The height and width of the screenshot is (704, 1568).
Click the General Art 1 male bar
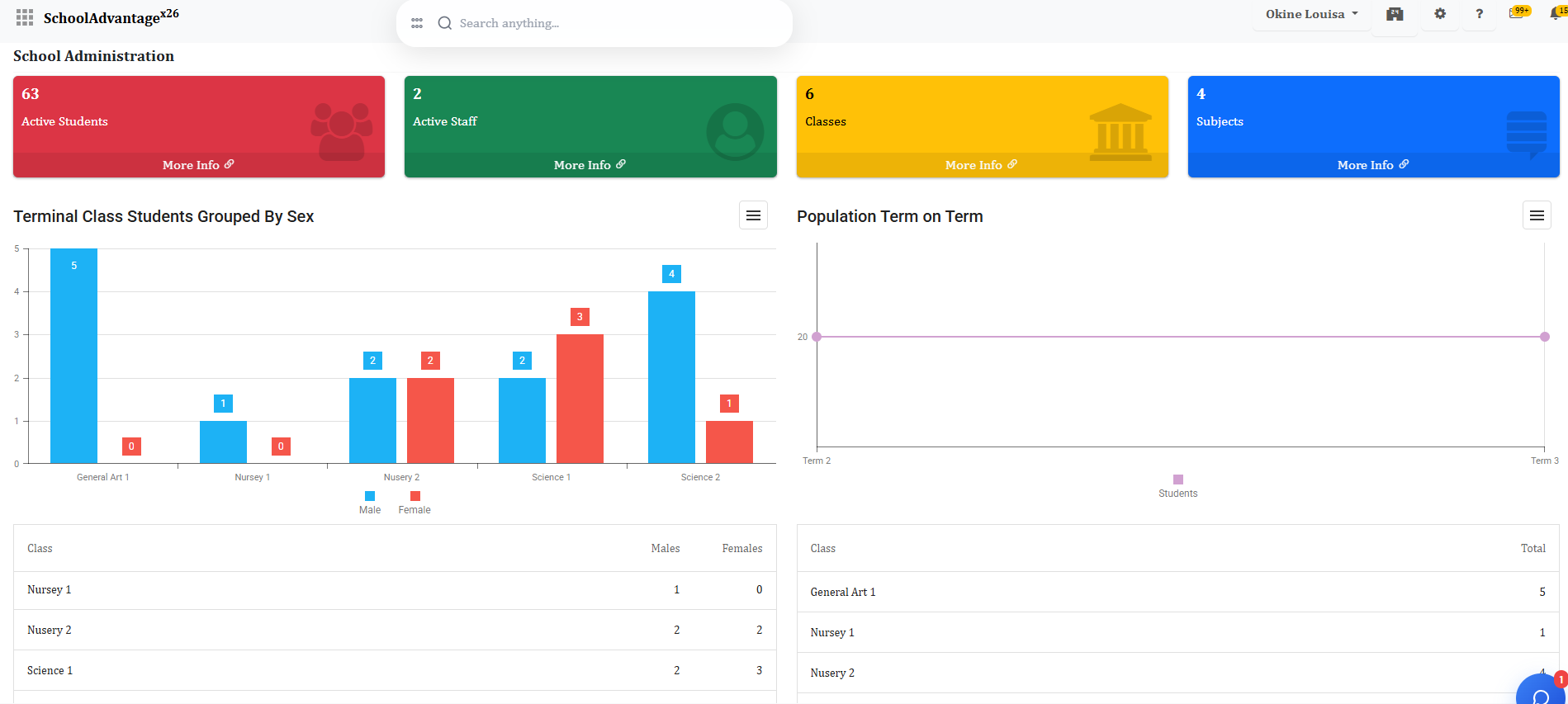(73, 356)
